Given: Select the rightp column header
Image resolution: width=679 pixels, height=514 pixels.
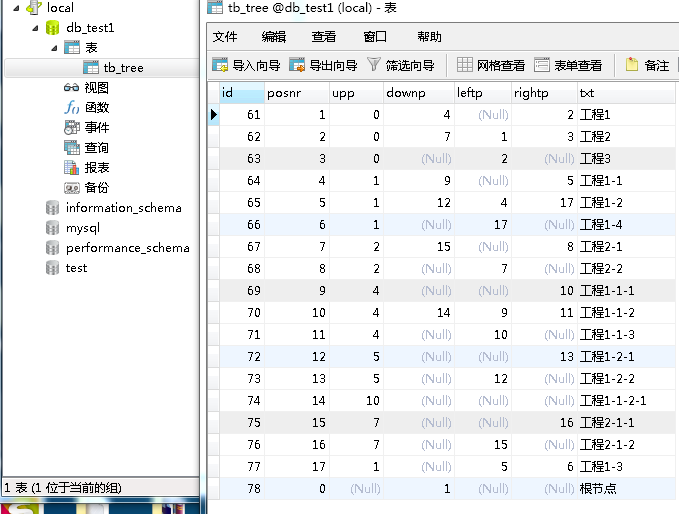Looking at the screenshot, I should [544, 93].
